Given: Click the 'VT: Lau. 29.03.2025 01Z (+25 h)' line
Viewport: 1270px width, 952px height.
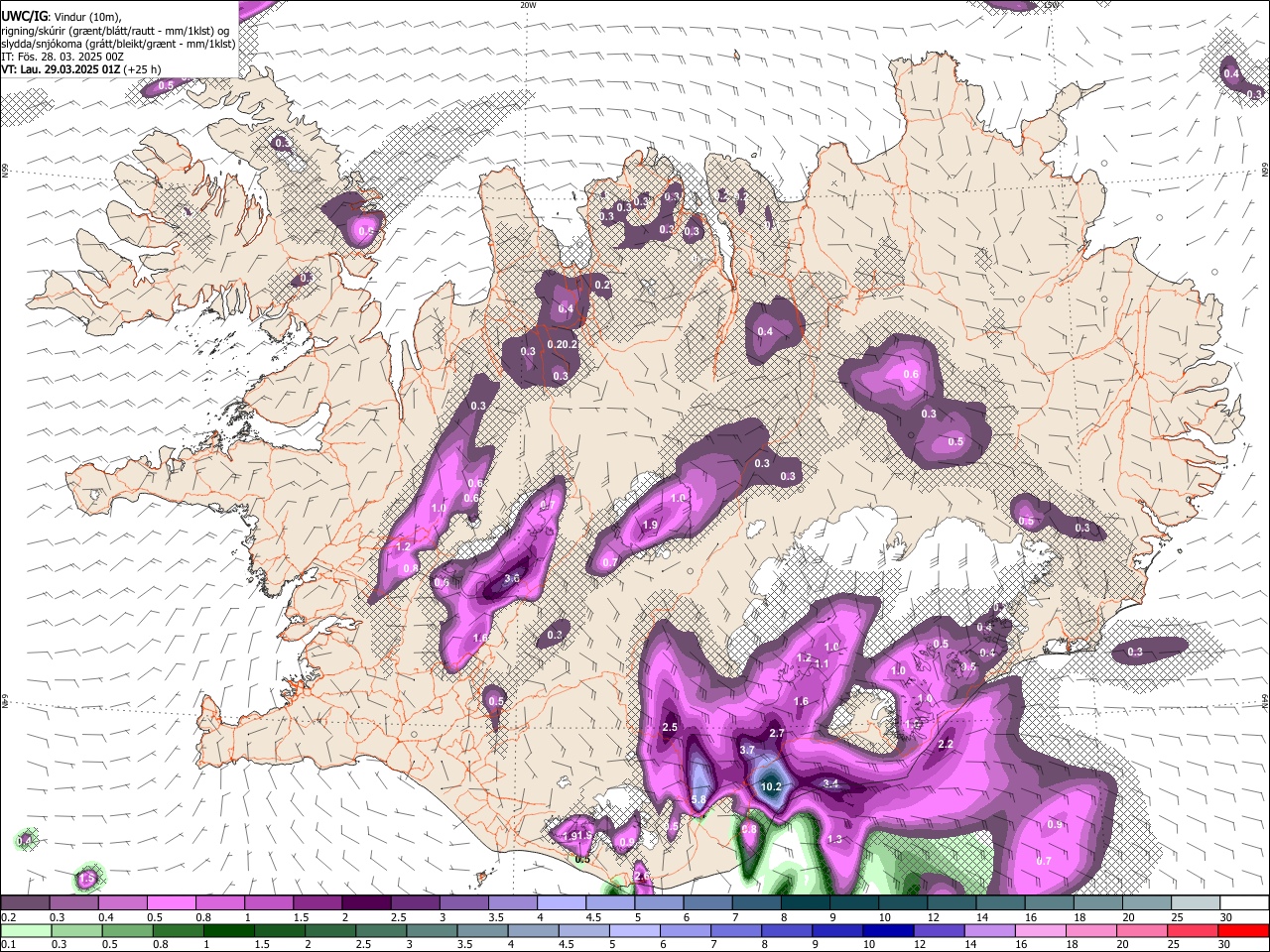Looking at the screenshot, I should [81, 69].
